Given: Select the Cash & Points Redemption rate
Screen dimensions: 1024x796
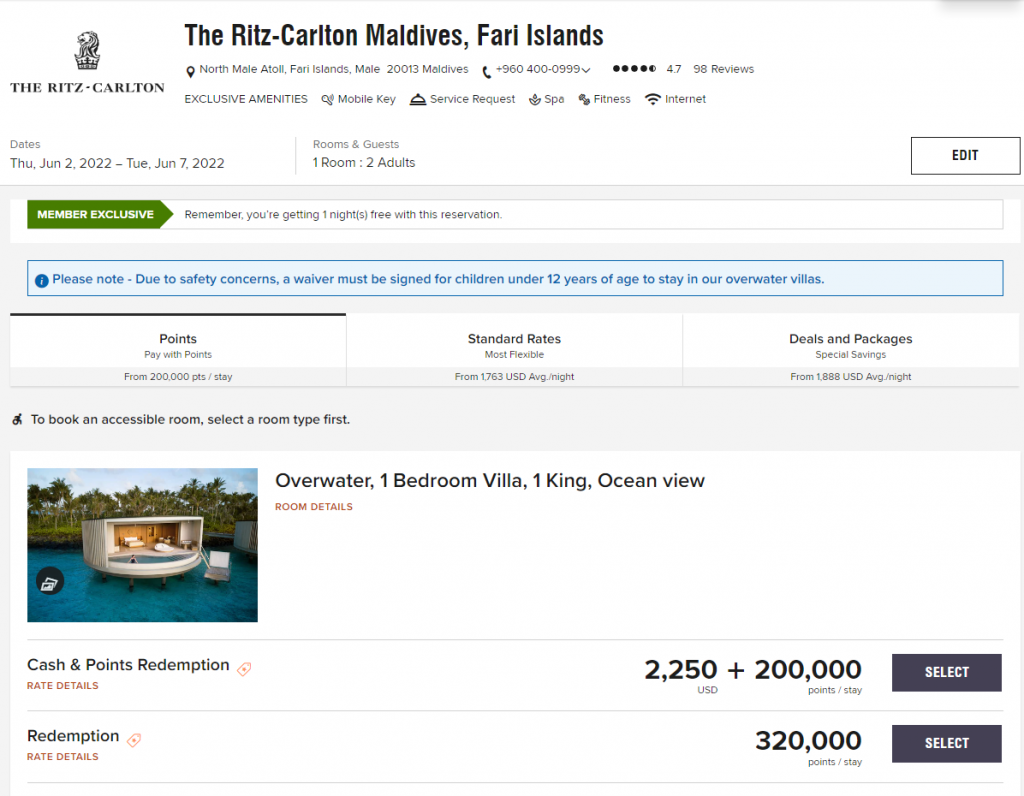Looking at the screenshot, I should point(946,672).
